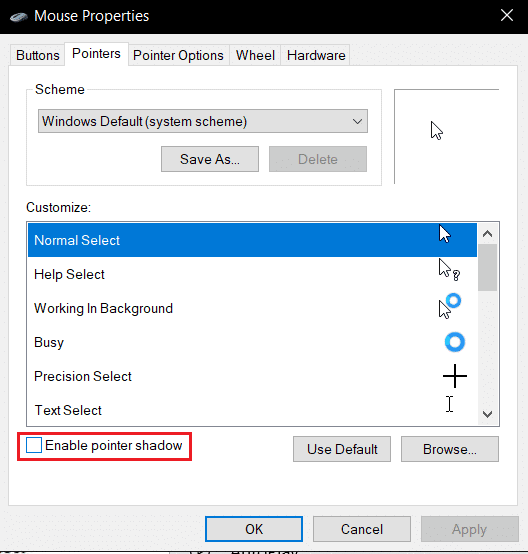528x554 pixels.
Task: Confirm with the OK button
Action: pyautogui.click(x=254, y=529)
